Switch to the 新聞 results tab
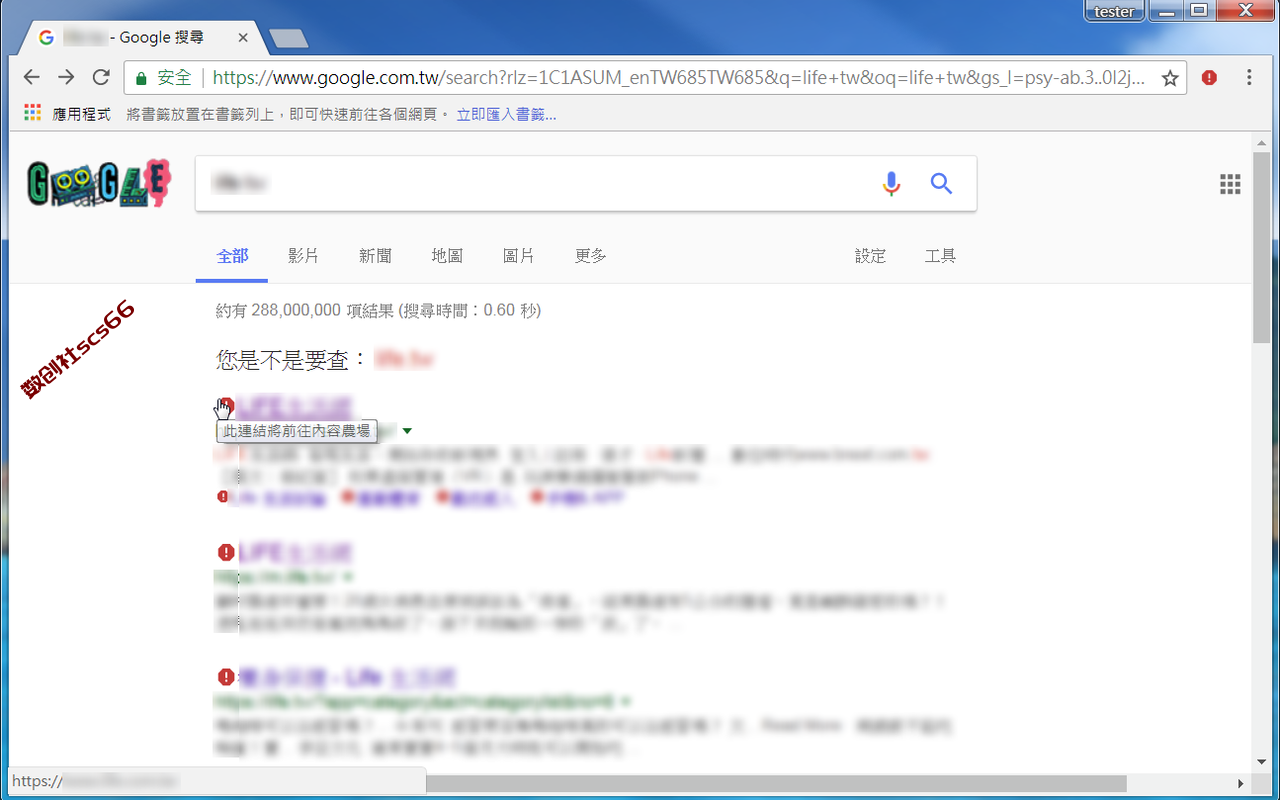The image size is (1280, 800). click(375, 256)
